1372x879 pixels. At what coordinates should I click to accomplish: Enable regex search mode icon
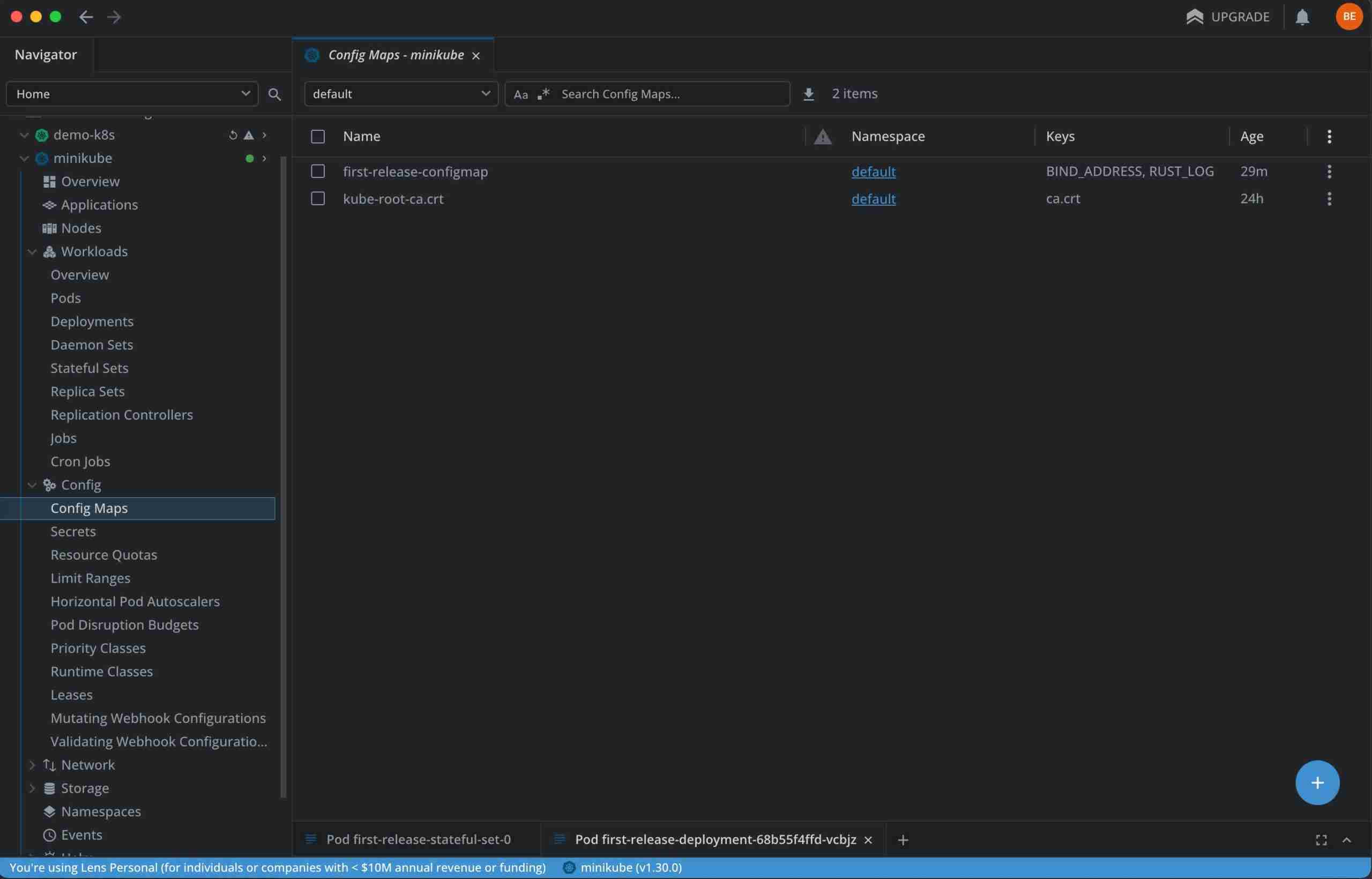coord(543,94)
